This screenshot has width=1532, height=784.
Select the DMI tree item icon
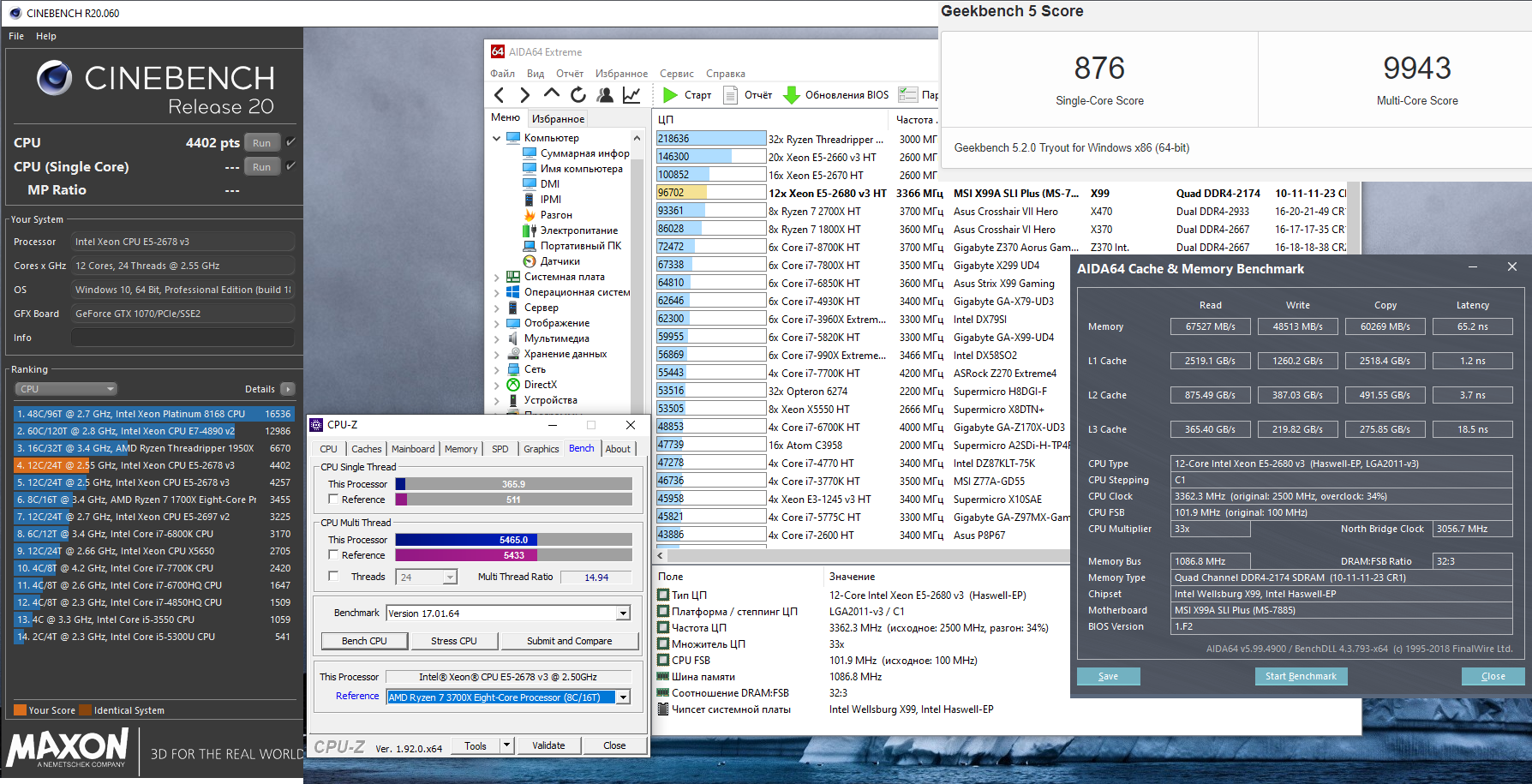pos(530,184)
